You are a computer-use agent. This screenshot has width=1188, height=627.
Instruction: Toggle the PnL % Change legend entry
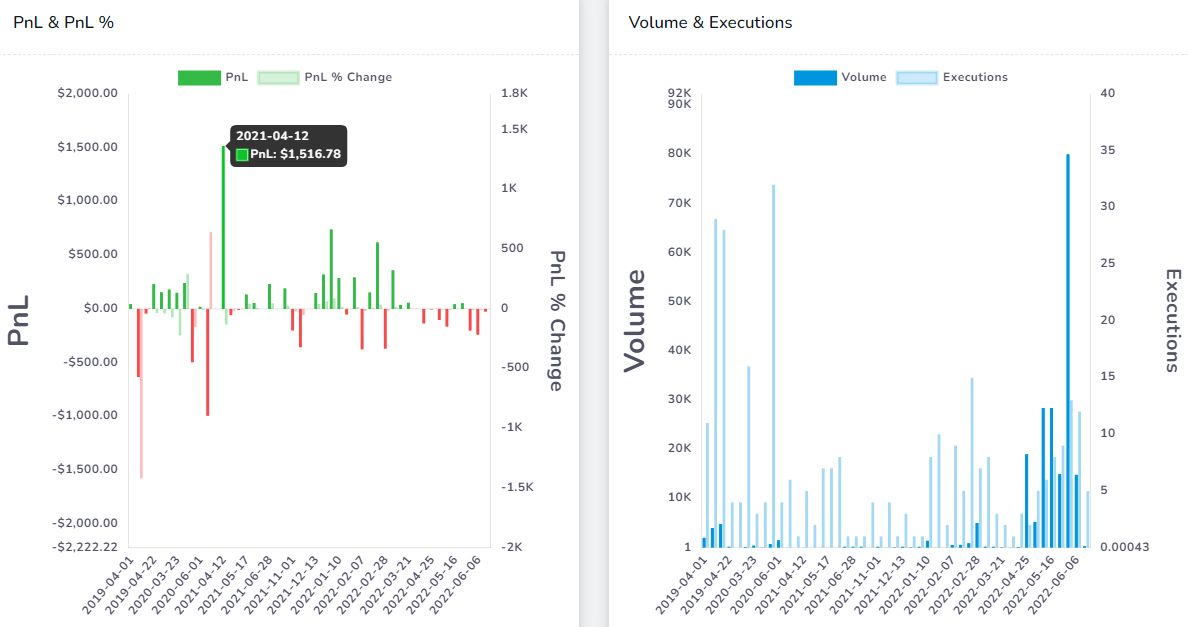pos(326,77)
